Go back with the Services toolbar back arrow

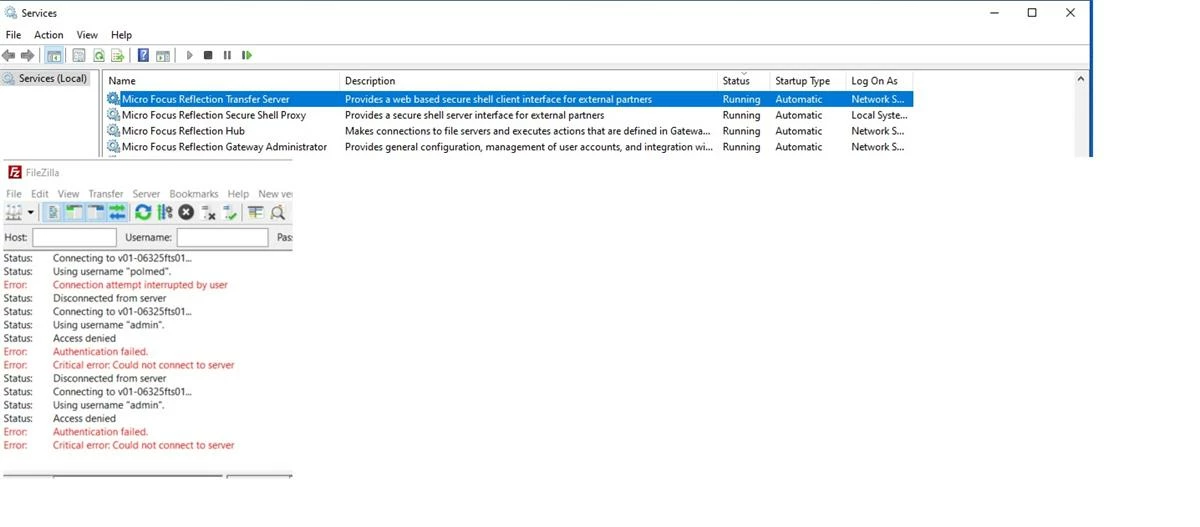point(9,55)
